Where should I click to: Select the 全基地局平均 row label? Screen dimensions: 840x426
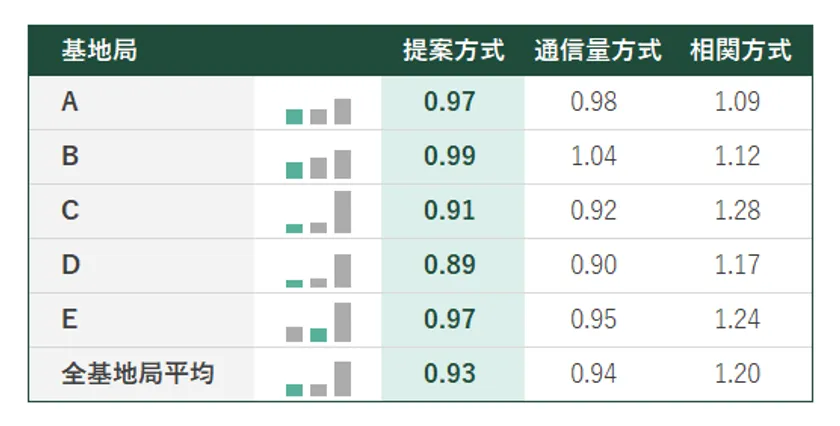pyautogui.click(x=138, y=374)
